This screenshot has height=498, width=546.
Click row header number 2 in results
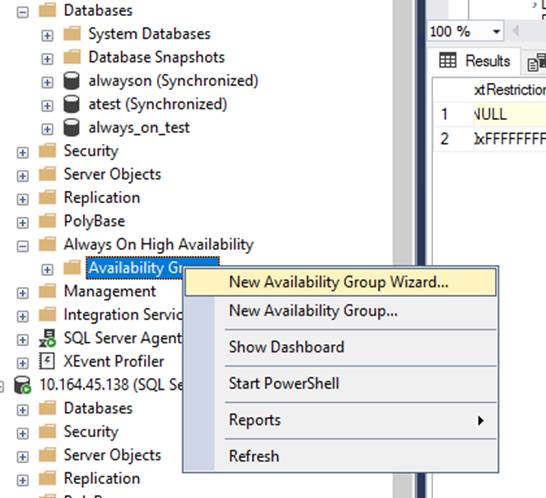[453, 139]
